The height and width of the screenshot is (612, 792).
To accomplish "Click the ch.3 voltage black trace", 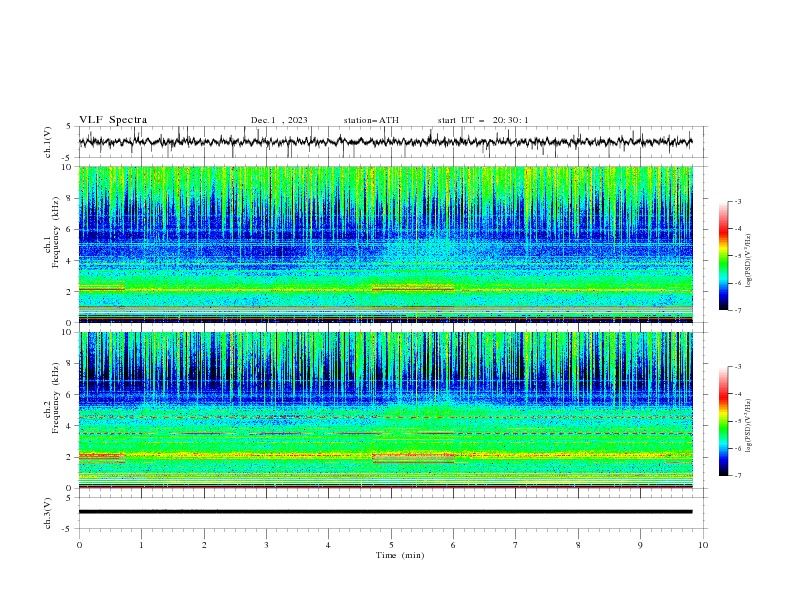I will [385, 512].
